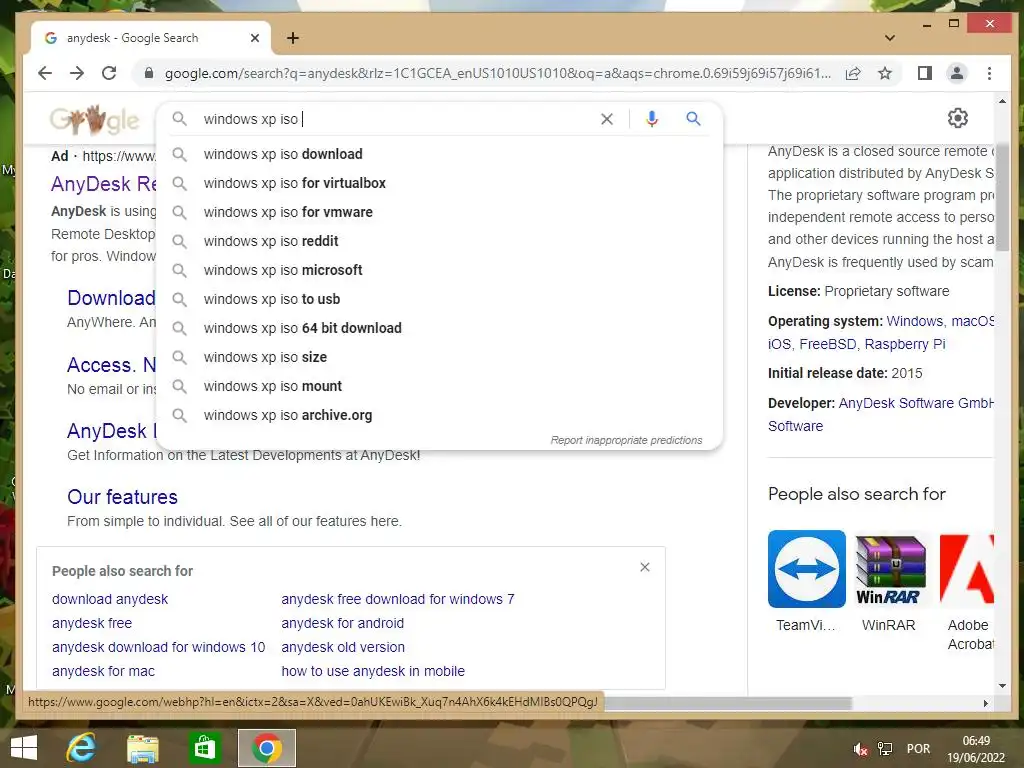Open the WinRAR thumbnail
The image size is (1024, 768).
pyautogui.click(x=890, y=569)
